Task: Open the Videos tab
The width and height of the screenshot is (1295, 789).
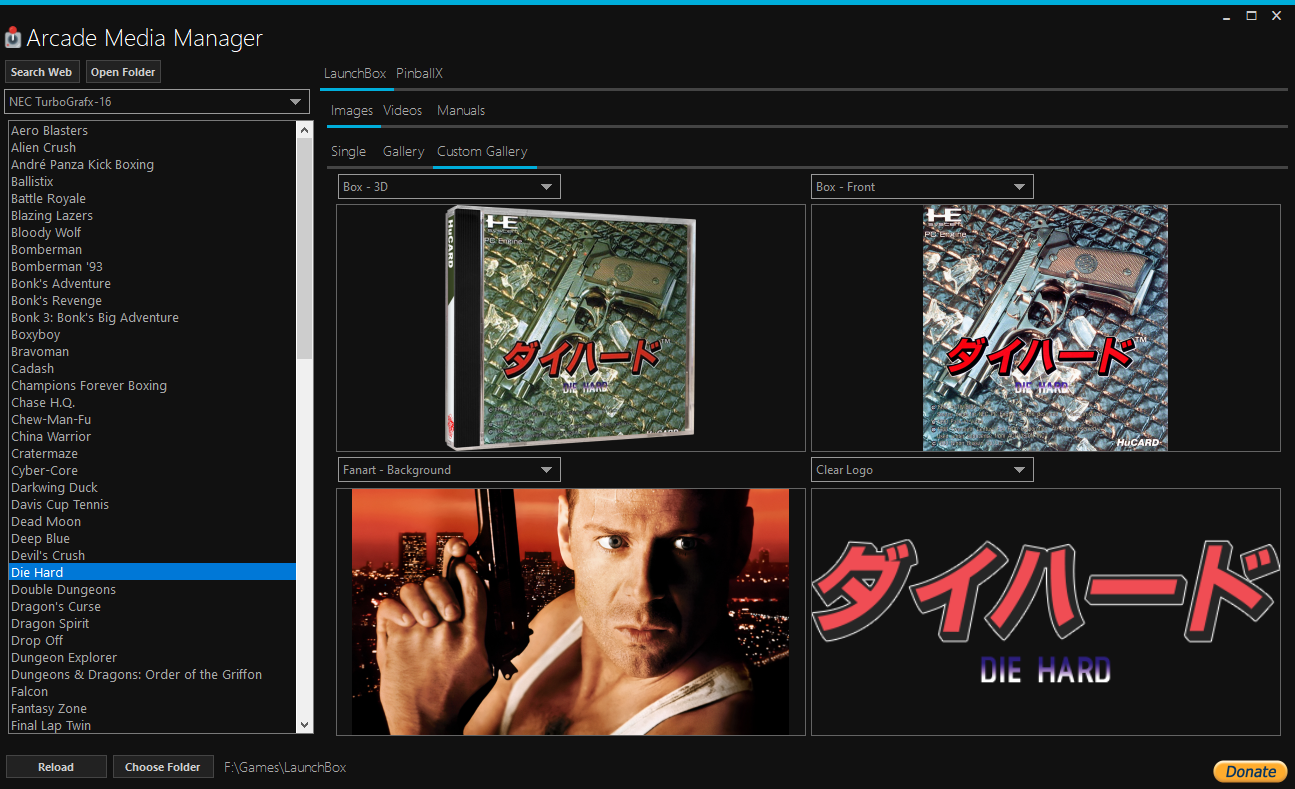Action: (403, 111)
